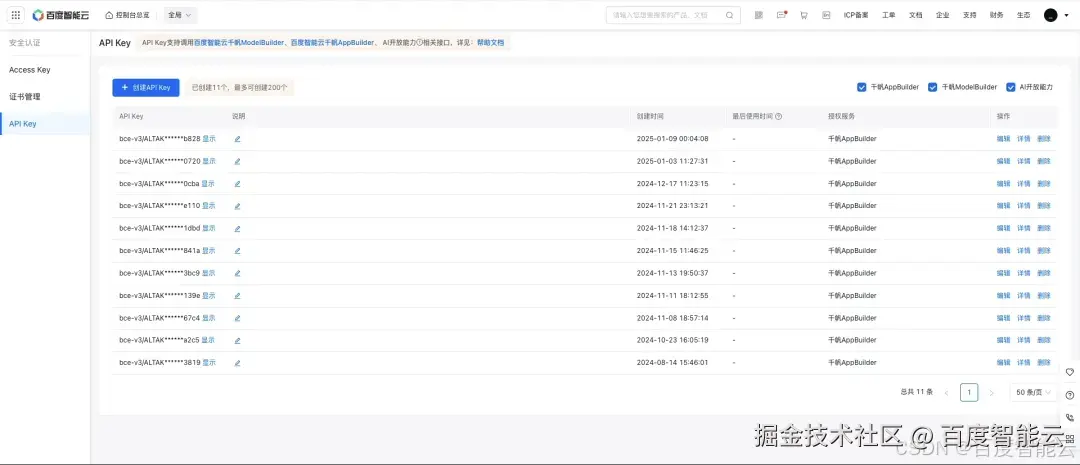Click the 百度智能云 logo
This screenshot has width=1080, height=465.
(61, 15)
